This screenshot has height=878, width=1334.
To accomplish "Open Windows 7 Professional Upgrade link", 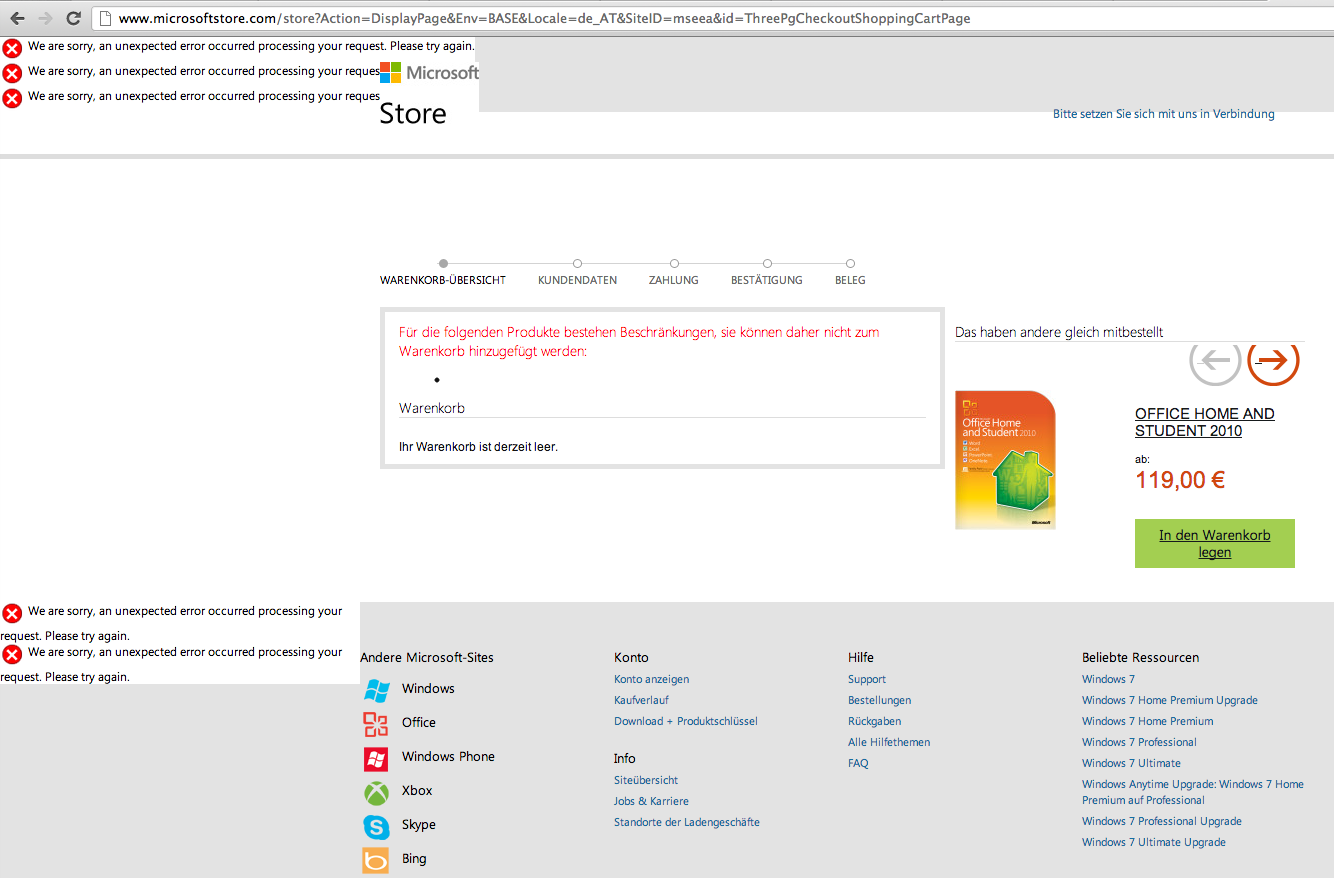I will 1162,821.
